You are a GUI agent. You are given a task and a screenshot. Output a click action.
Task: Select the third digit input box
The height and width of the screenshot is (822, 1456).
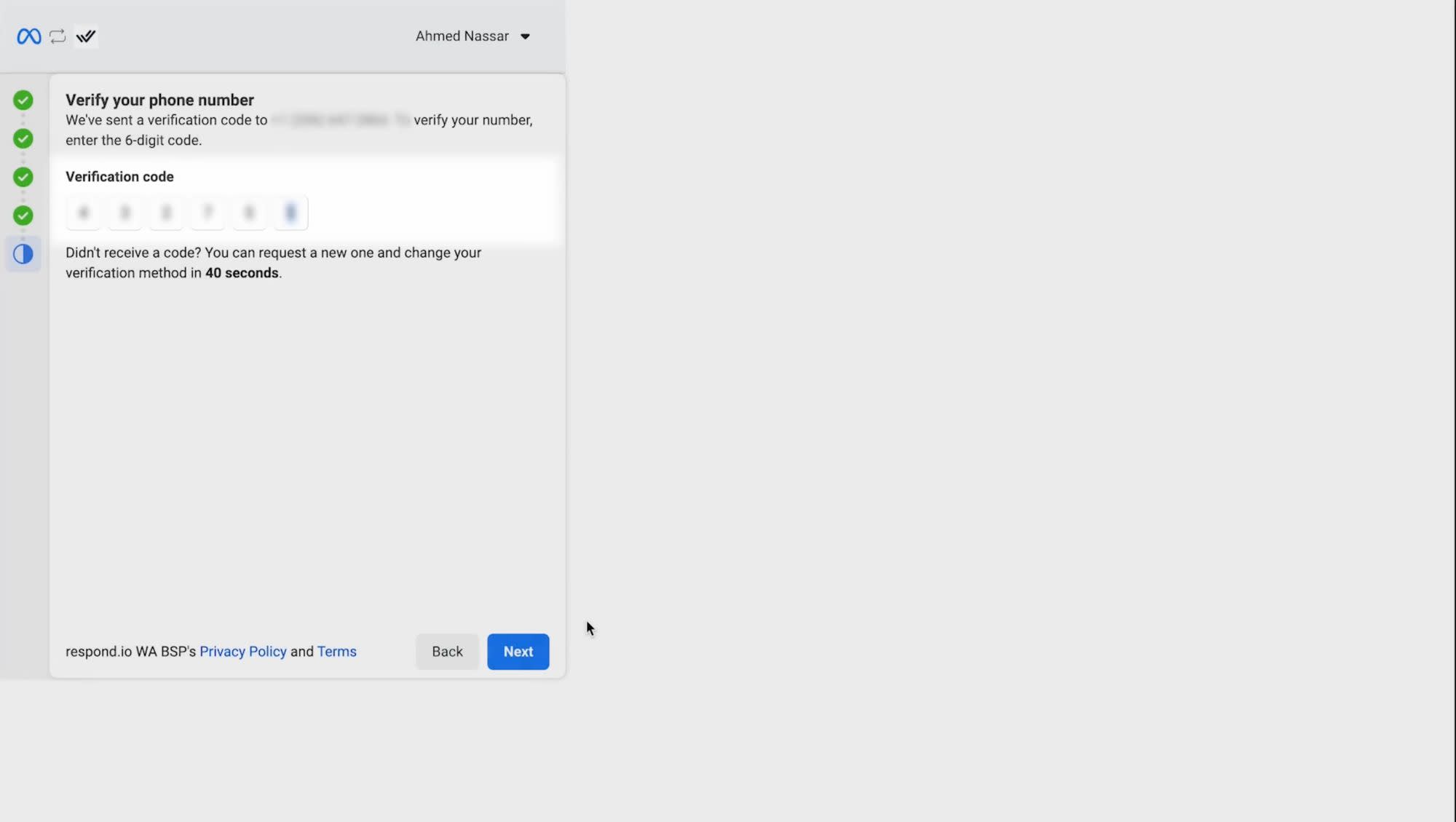(x=166, y=212)
